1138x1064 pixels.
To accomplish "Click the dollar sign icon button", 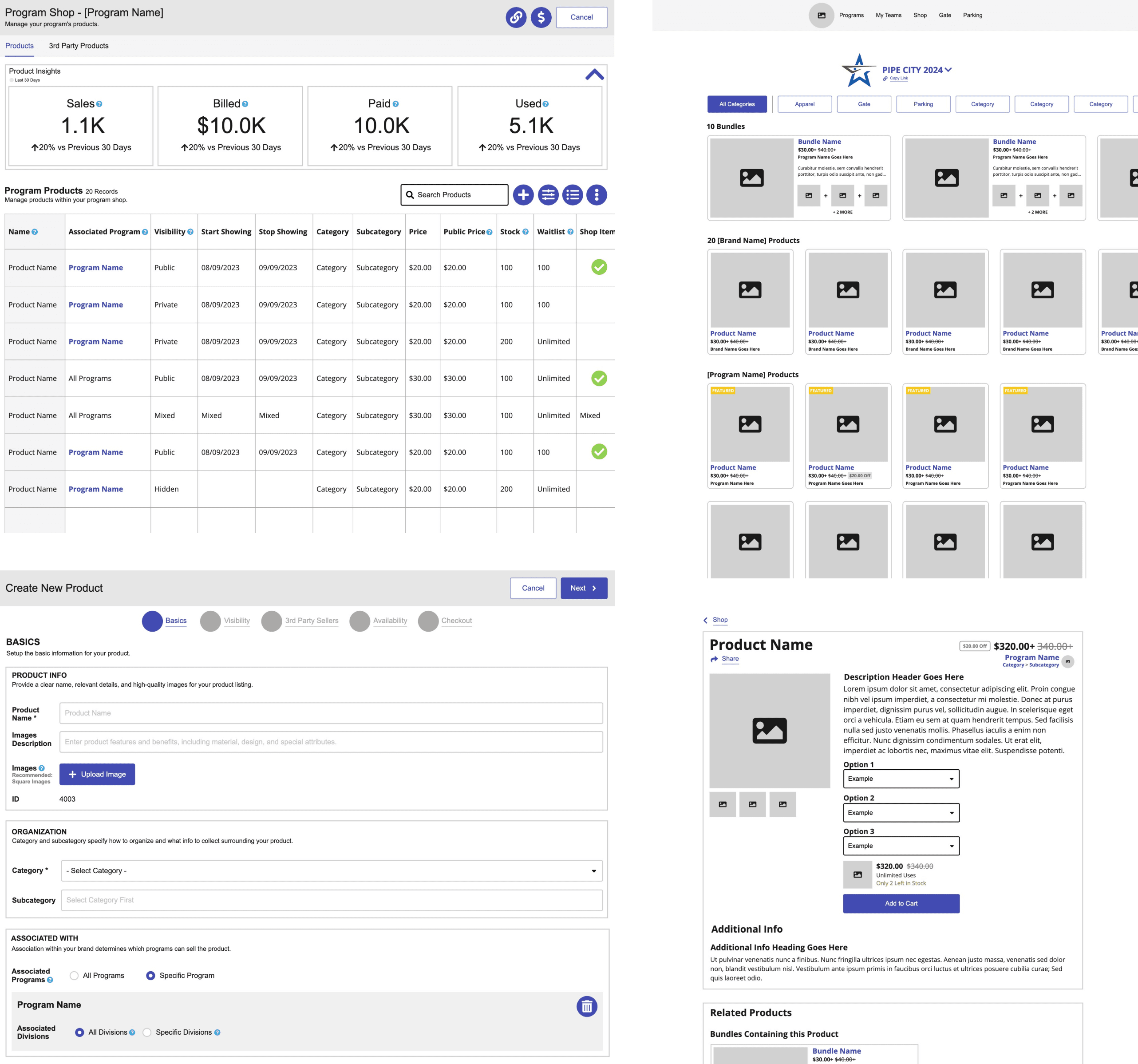I will pyautogui.click(x=541, y=17).
